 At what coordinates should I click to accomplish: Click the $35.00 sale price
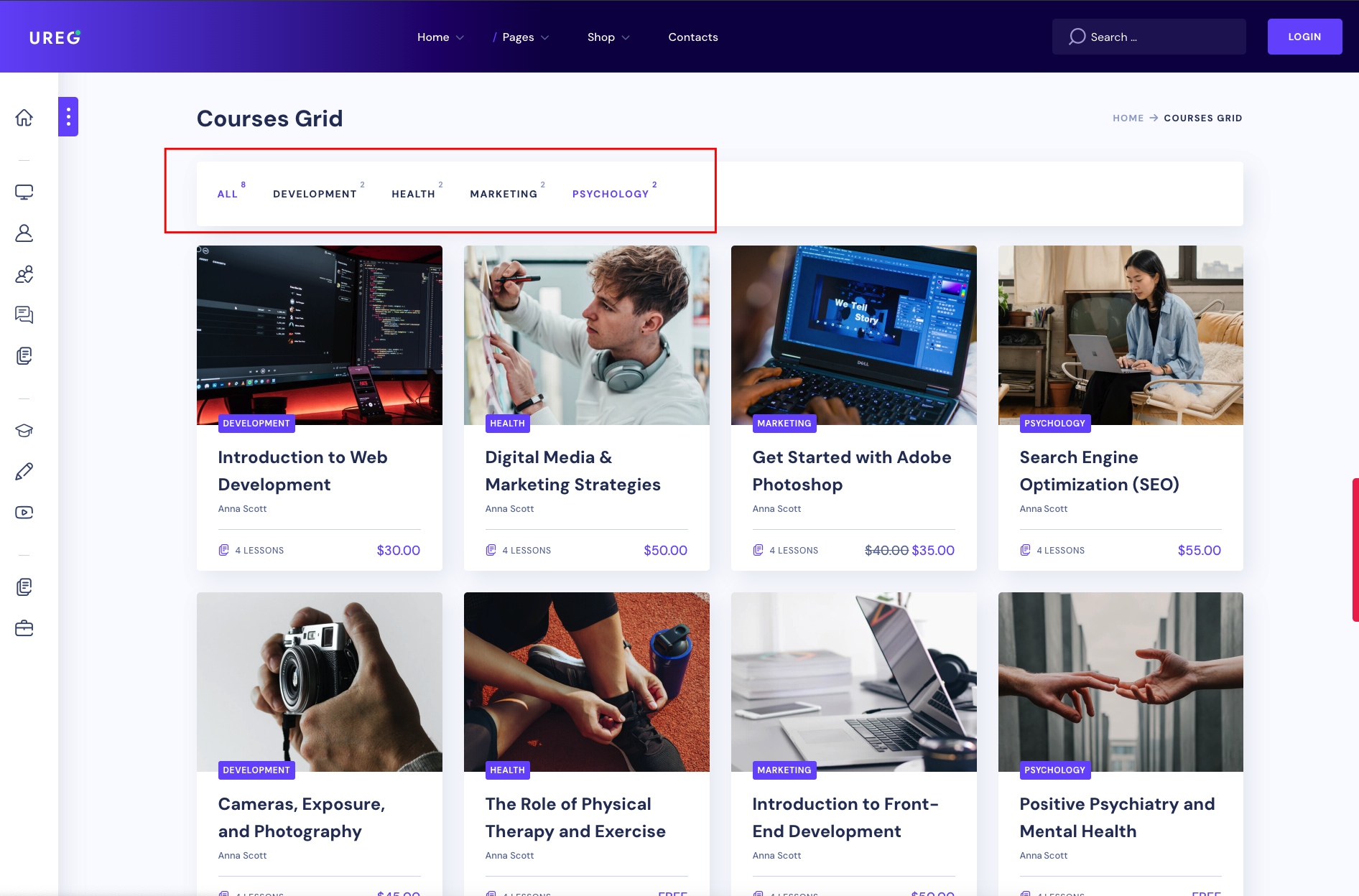(933, 551)
